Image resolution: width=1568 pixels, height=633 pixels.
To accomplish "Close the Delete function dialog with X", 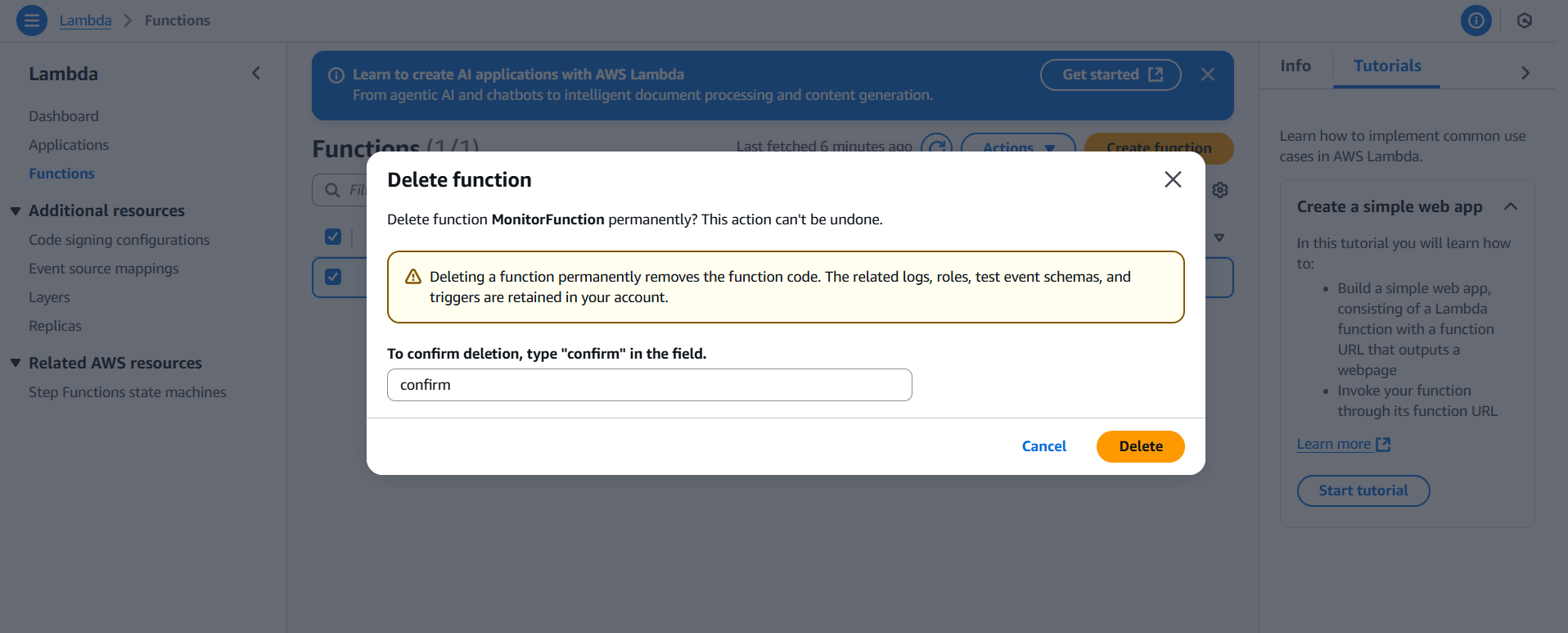I will (1173, 179).
